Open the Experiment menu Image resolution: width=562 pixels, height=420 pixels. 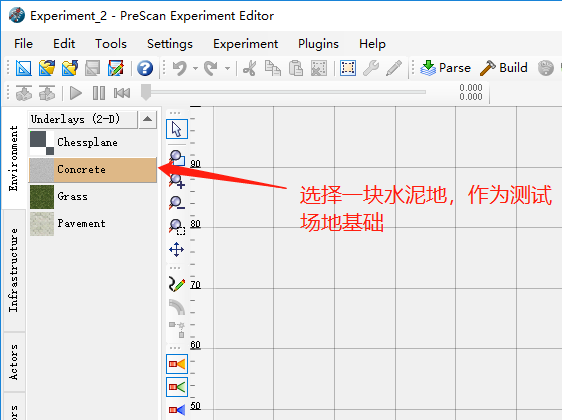pos(246,44)
